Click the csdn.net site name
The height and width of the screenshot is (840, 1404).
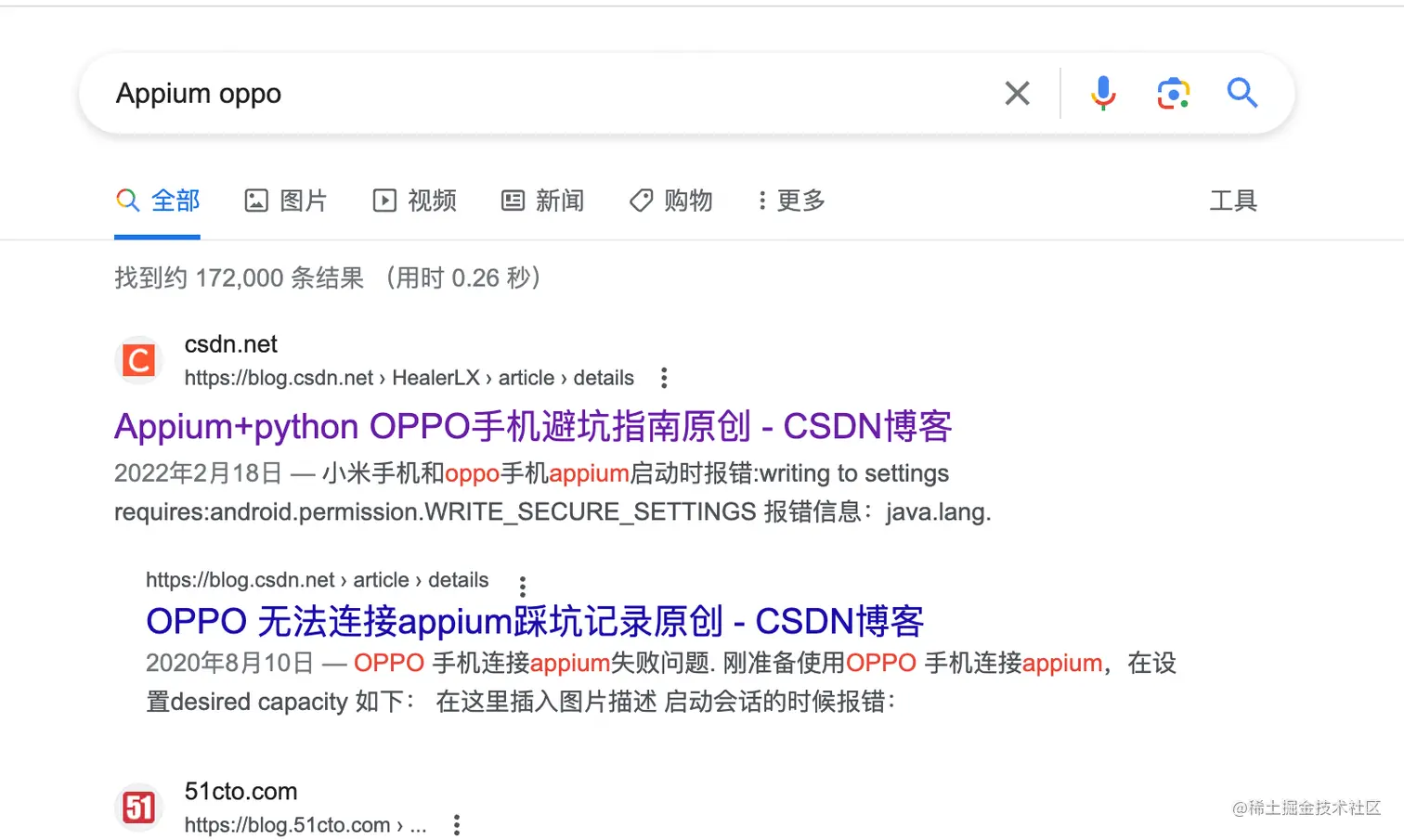230,344
